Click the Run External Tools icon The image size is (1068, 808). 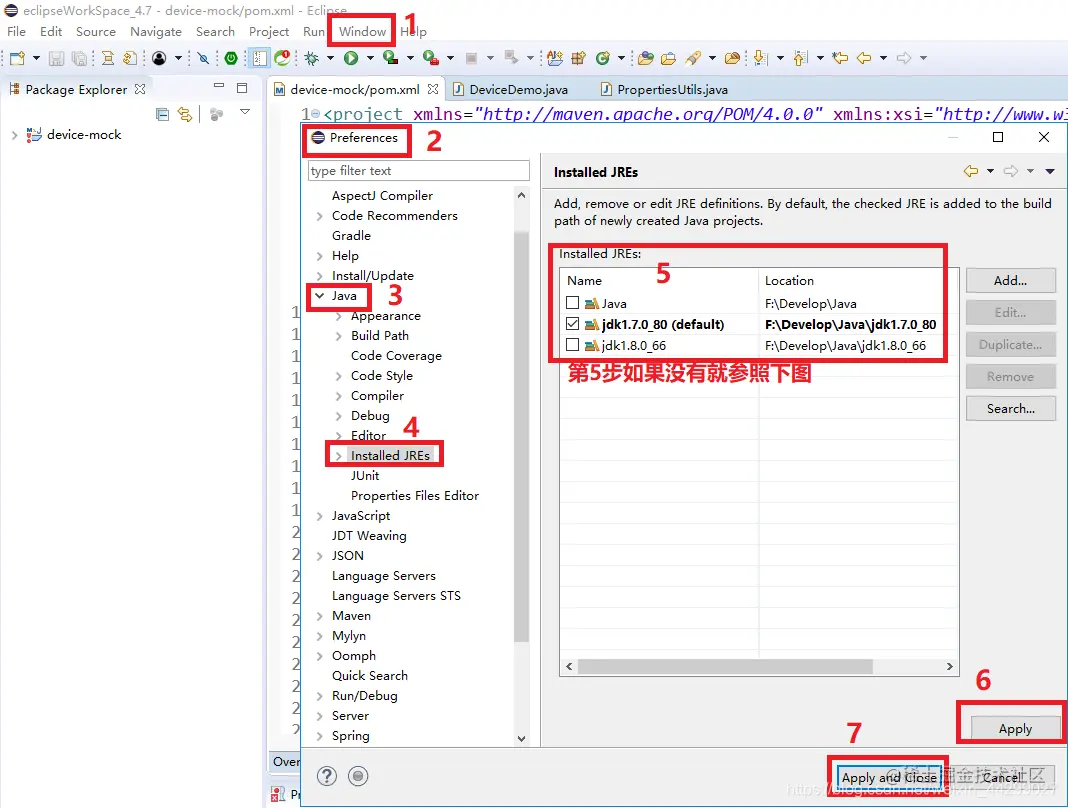tap(430, 58)
